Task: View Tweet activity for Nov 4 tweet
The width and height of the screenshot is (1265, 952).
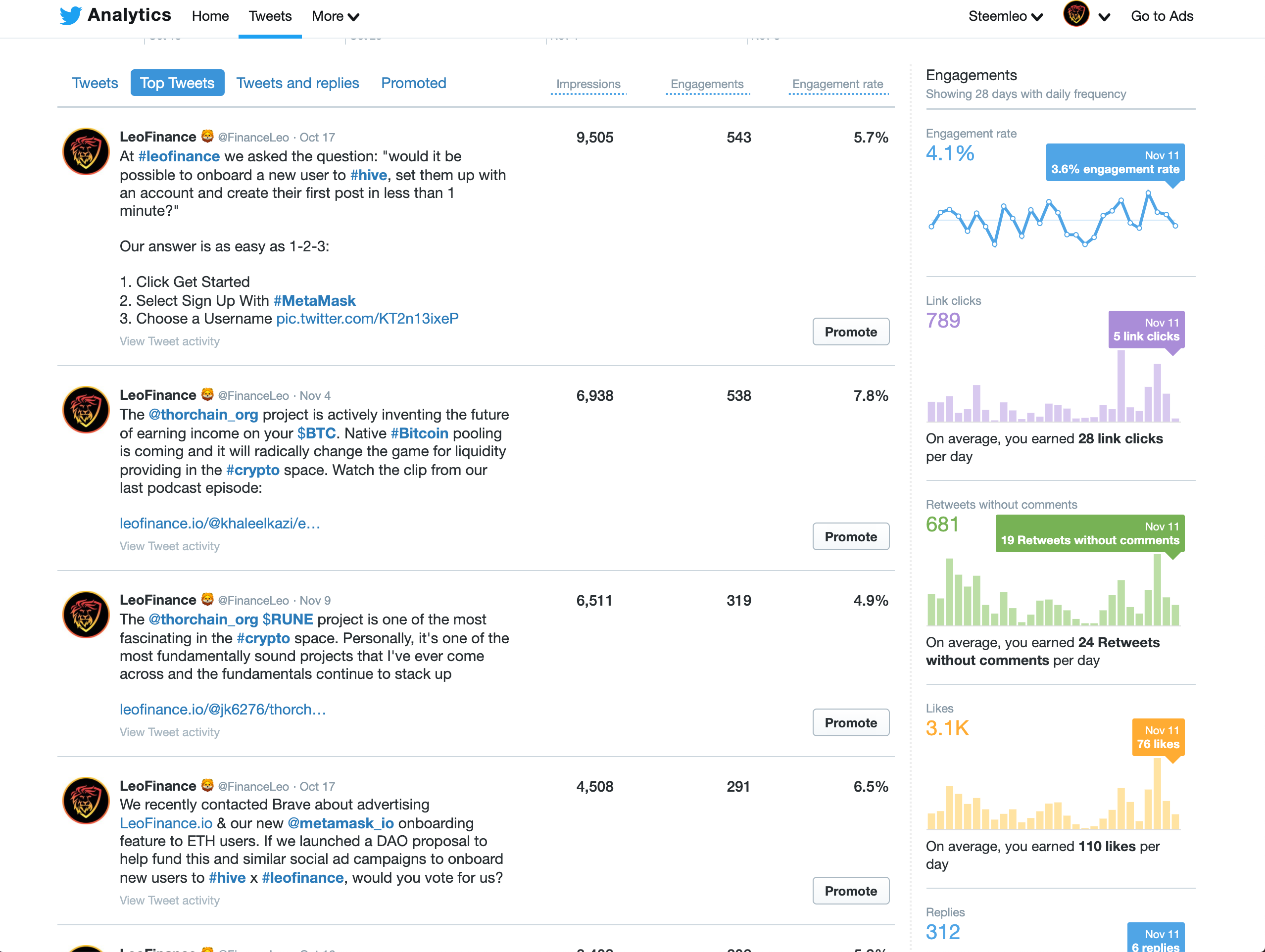Action: point(169,546)
